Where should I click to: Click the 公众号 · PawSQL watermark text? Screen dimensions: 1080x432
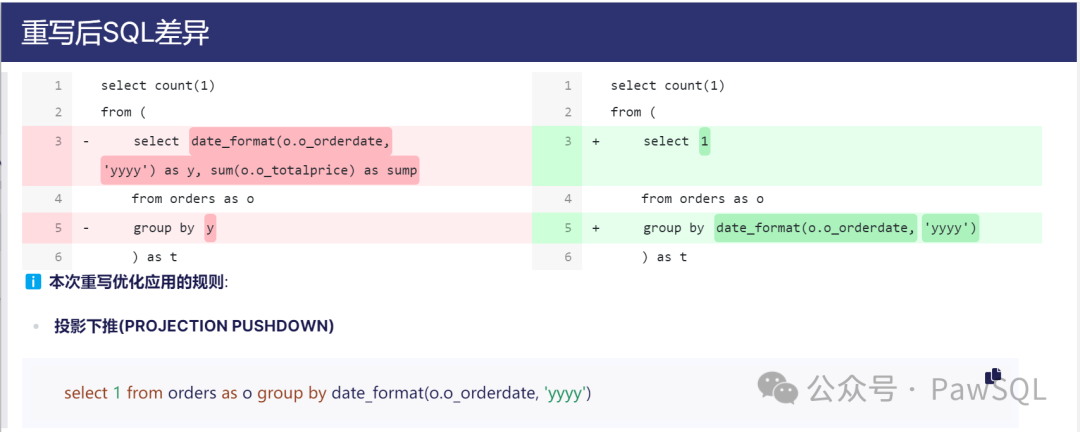point(926,388)
